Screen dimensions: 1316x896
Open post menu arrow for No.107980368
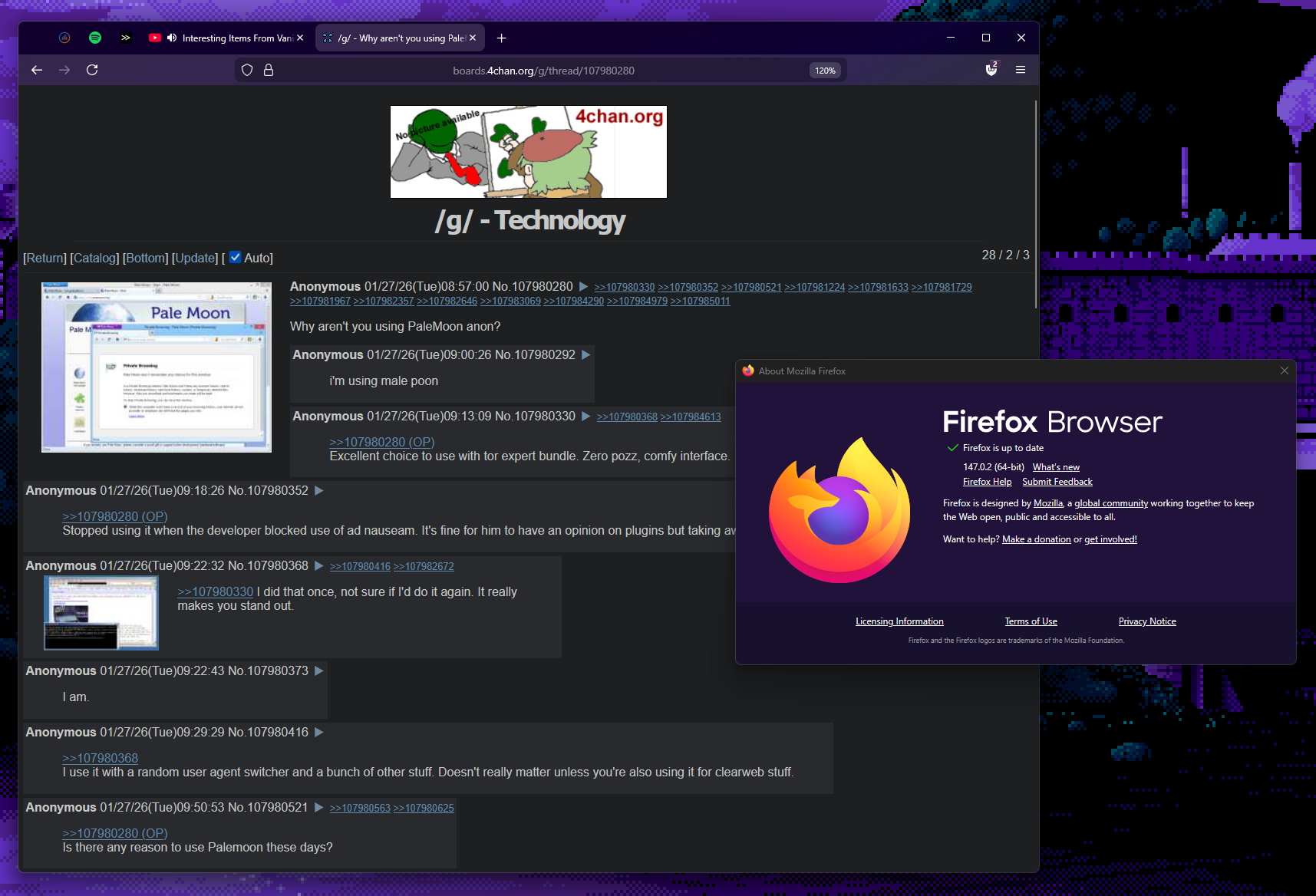coord(318,566)
